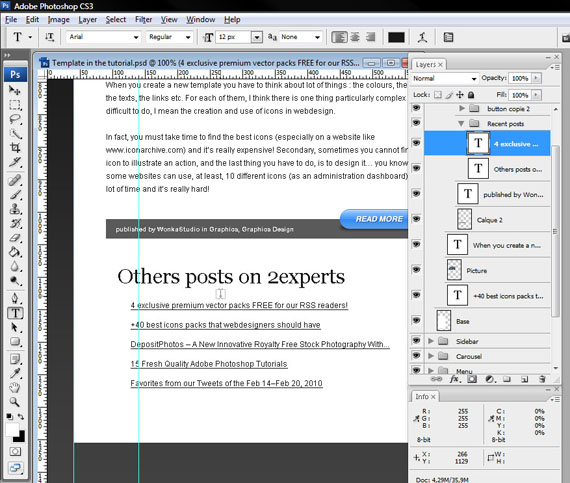This screenshot has width=570, height=483.
Task: Collapse the Recent posts layer group
Action: click(x=461, y=124)
